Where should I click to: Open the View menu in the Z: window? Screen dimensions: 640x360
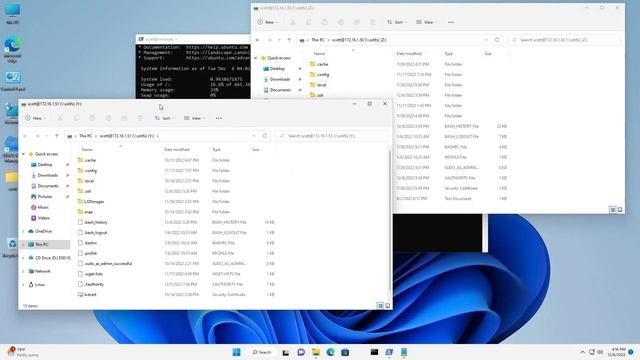pyautogui.click(x=426, y=22)
